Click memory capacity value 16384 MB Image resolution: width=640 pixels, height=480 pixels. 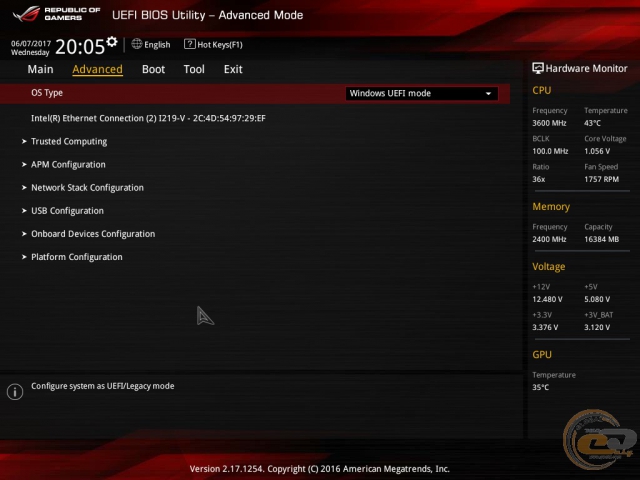point(601,239)
